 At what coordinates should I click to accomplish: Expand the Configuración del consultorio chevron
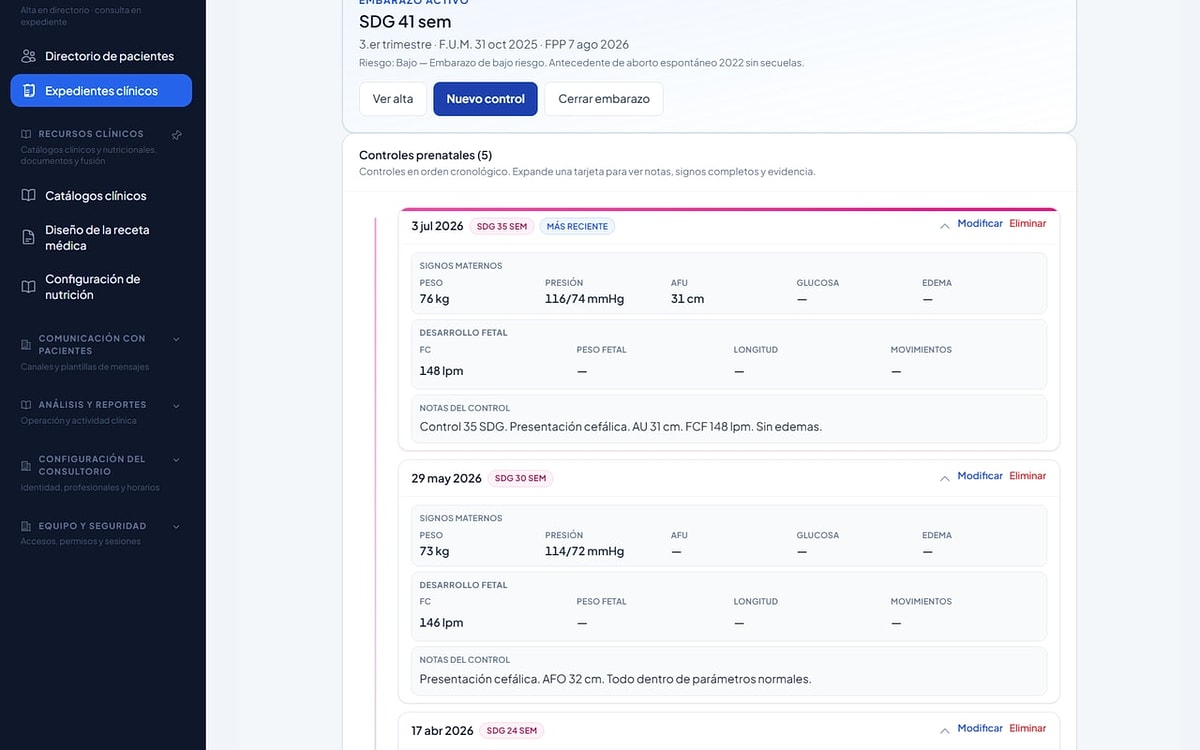177,460
